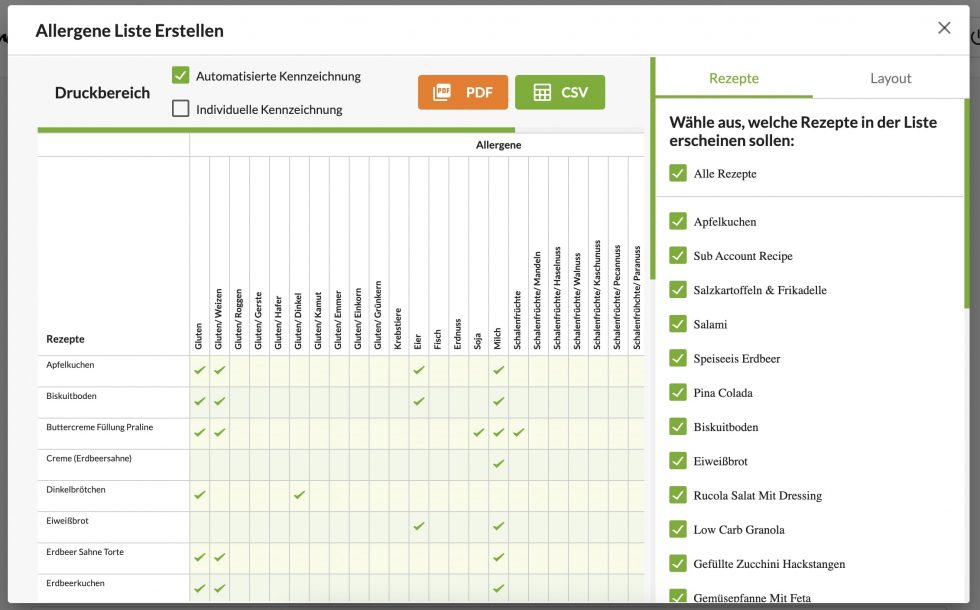The height and width of the screenshot is (610, 980).
Task: Click the CSV table grid icon
Action: coord(542,92)
